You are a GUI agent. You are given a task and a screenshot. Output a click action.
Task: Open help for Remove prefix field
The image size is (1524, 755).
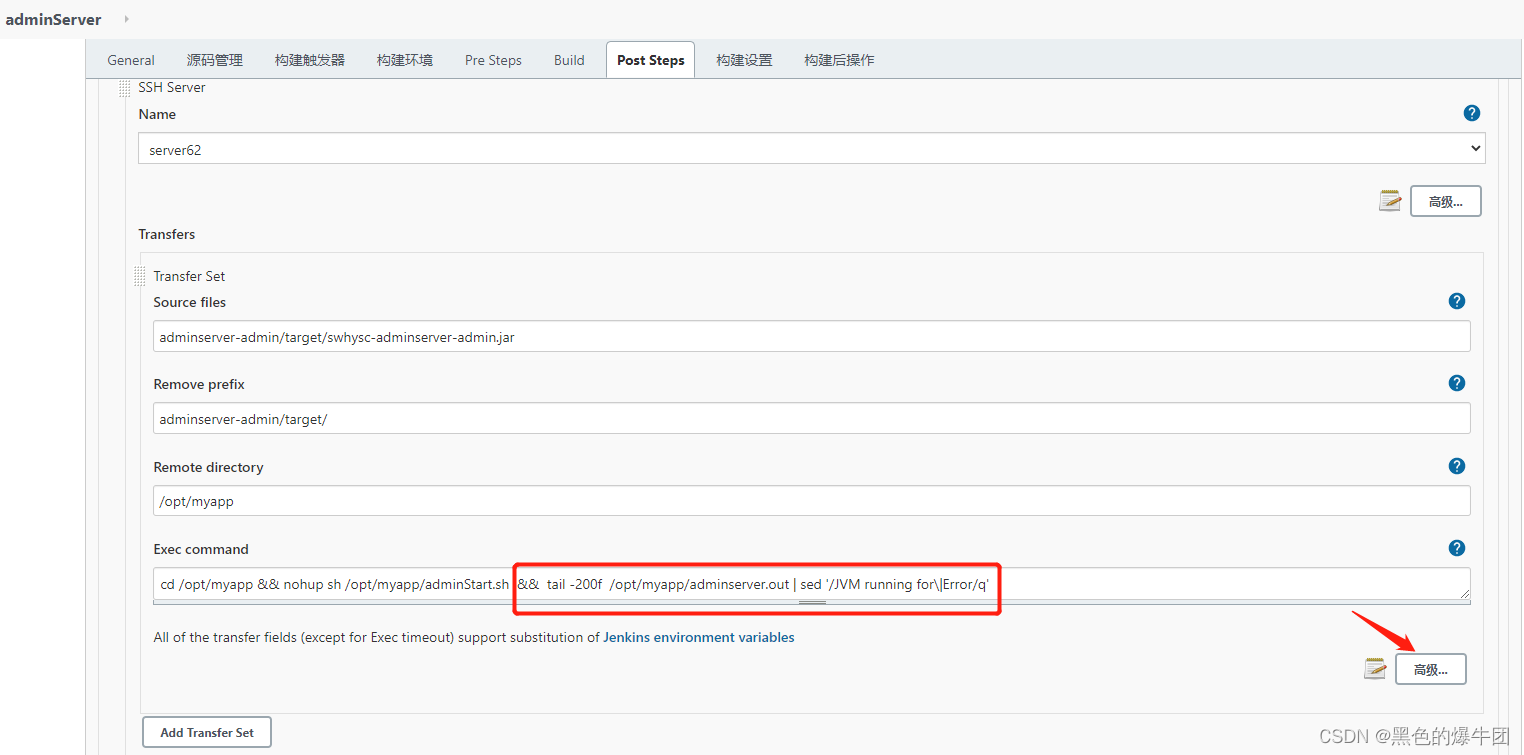1457,382
